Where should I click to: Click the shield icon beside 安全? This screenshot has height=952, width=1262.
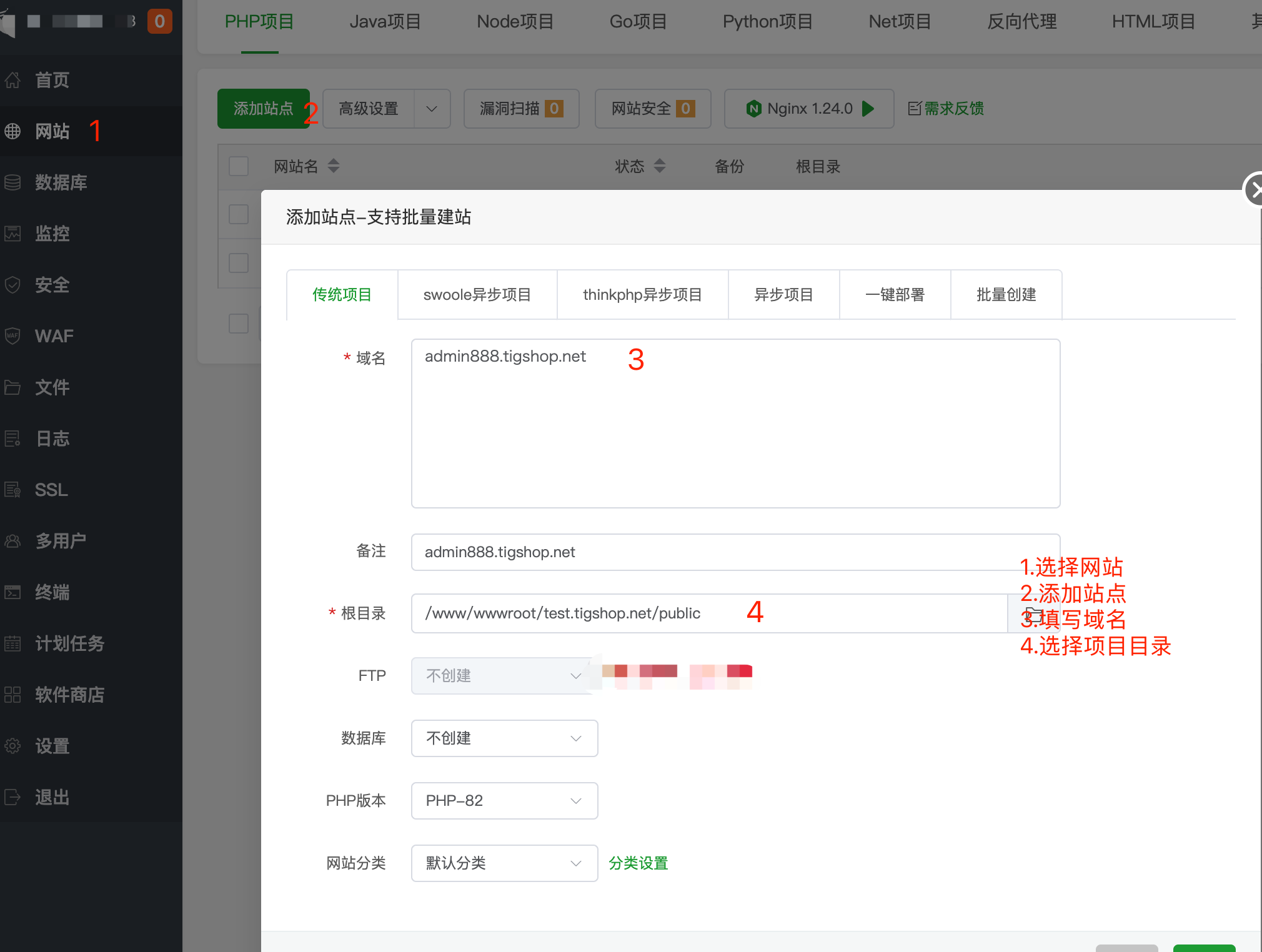pos(12,285)
